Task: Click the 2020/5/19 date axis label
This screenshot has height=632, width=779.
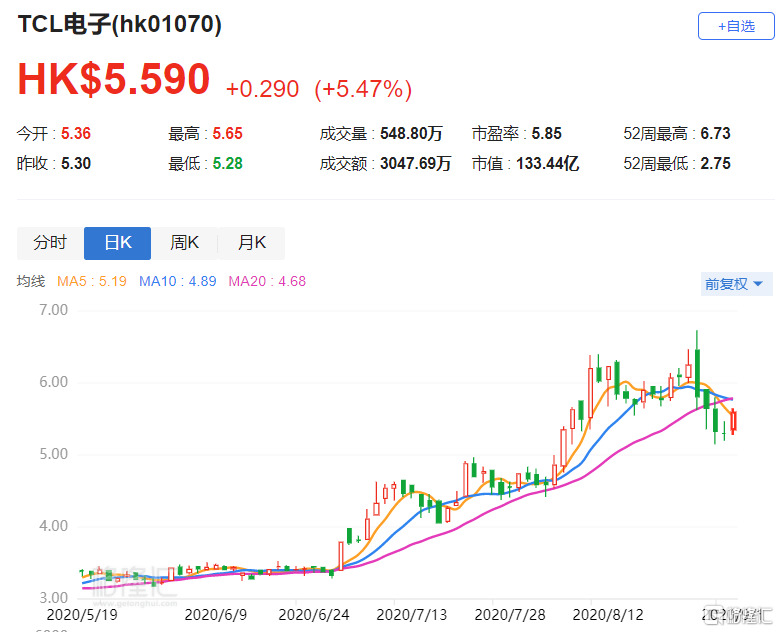Action: pos(82,615)
